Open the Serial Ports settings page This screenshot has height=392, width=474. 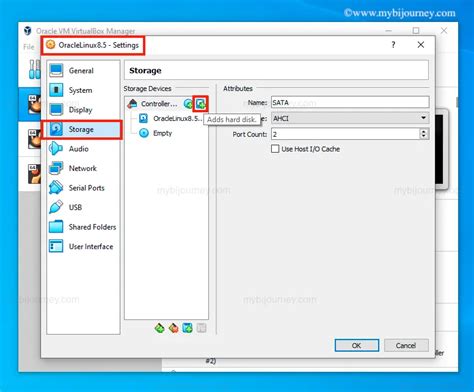83,188
